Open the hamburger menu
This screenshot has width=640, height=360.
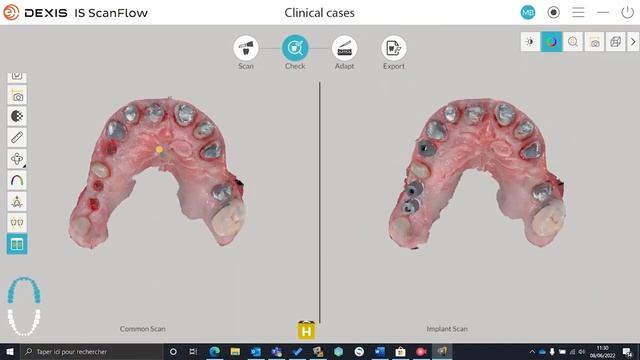point(578,12)
